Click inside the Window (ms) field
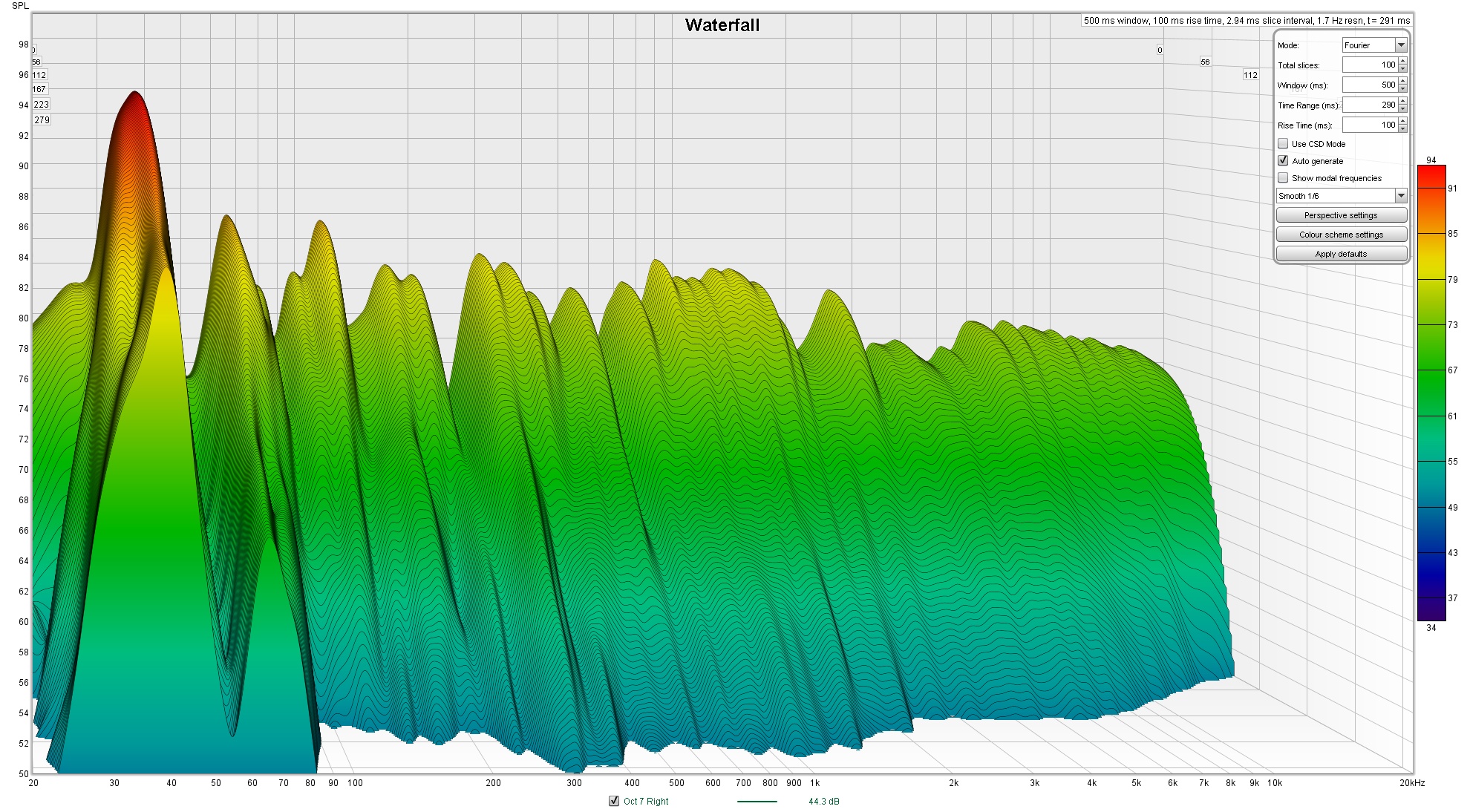This screenshot has width=1470, height=812. pyautogui.click(x=1370, y=85)
